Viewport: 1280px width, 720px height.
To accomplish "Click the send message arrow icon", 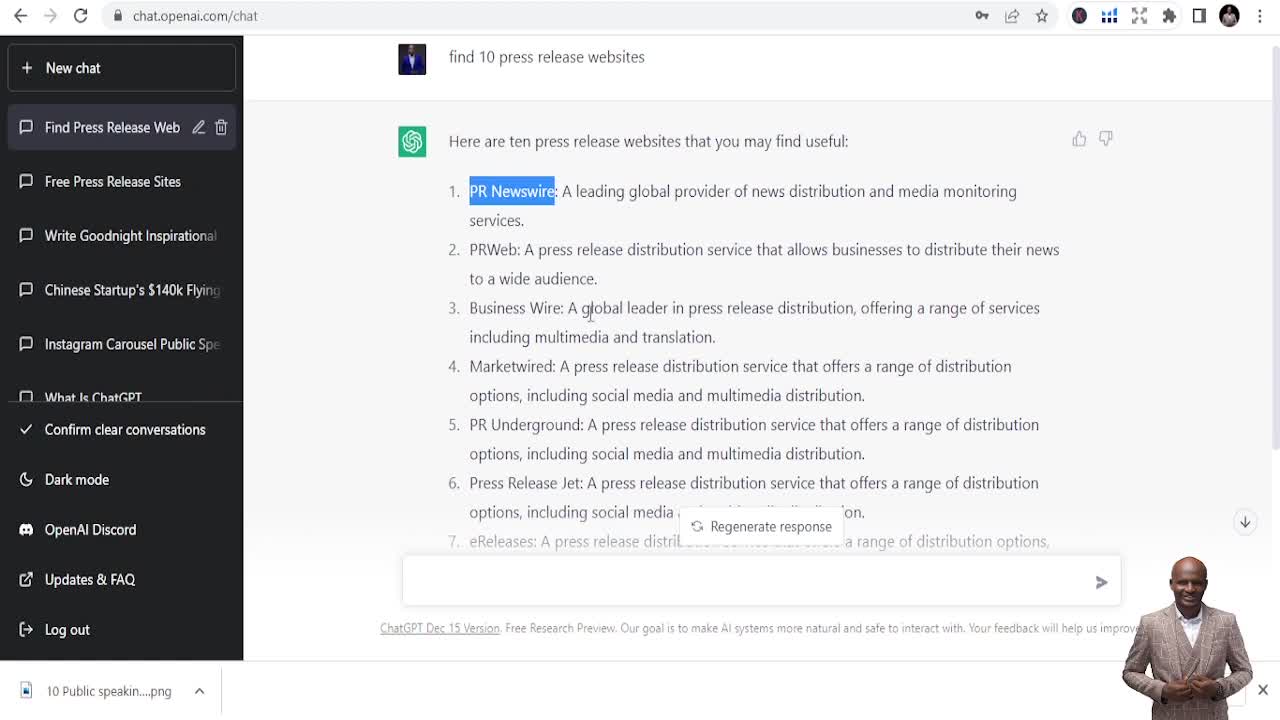I will pos(1101,582).
